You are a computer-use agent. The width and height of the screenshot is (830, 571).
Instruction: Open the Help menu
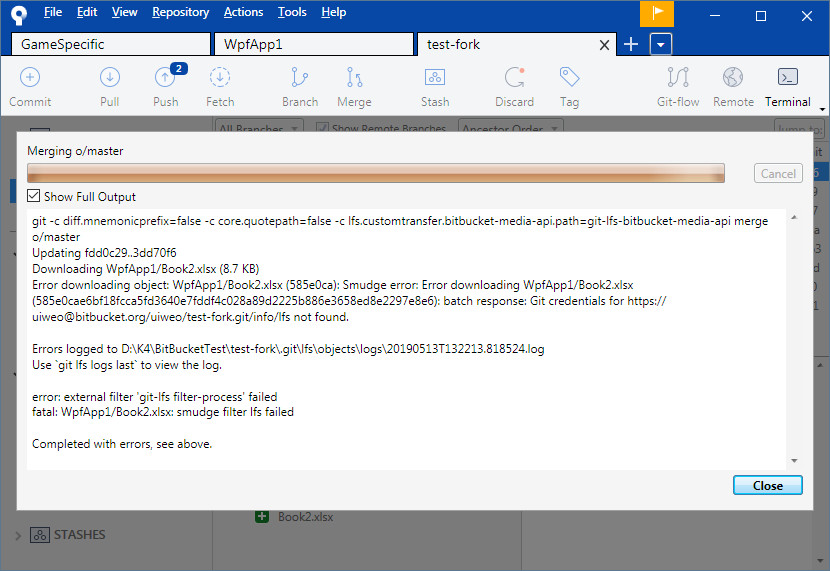click(x=333, y=12)
